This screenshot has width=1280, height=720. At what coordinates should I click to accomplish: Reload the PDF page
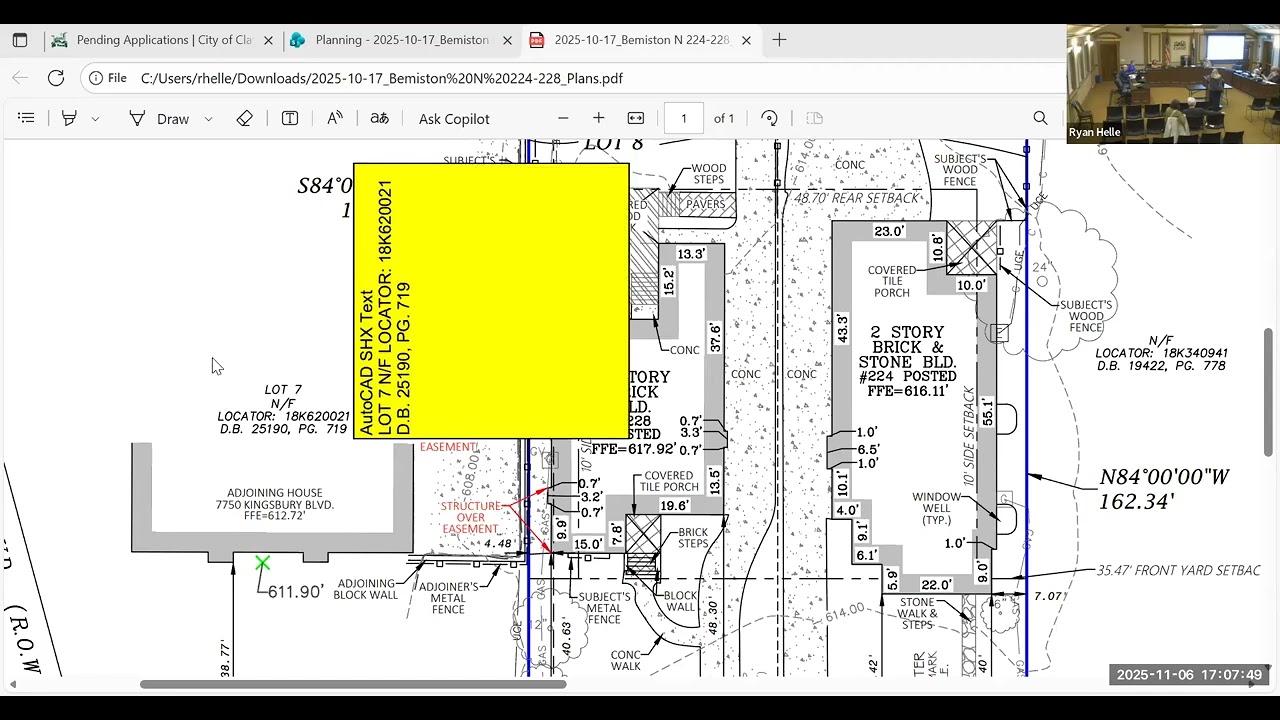coord(56,78)
